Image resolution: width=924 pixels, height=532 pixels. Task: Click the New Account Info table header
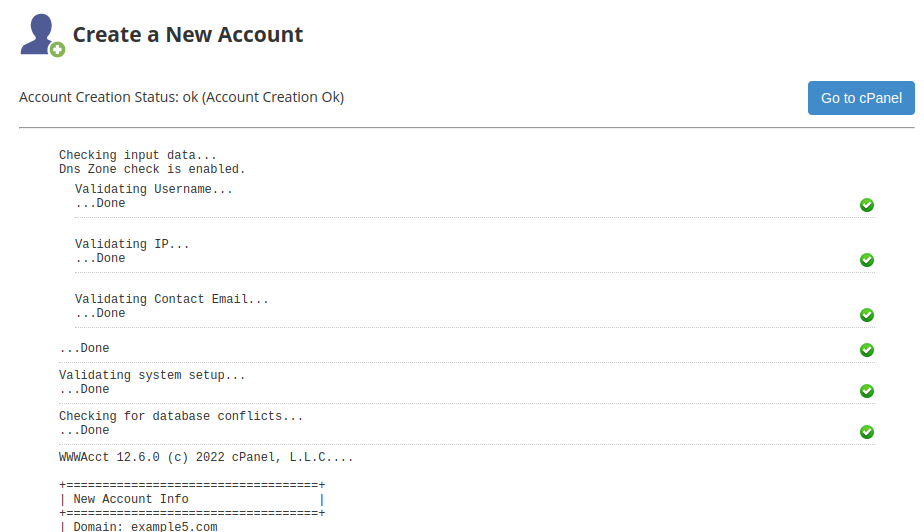pos(130,499)
